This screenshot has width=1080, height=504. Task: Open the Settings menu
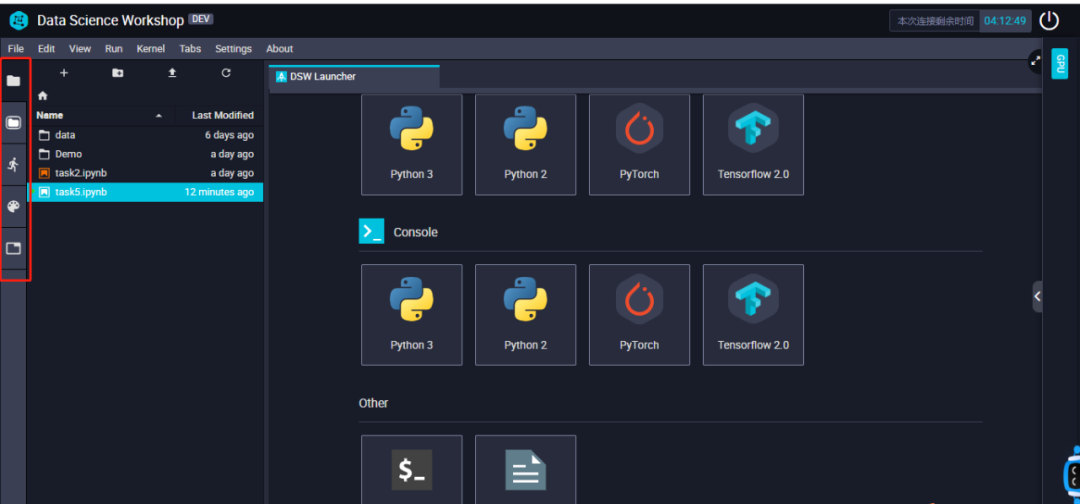(x=233, y=49)
